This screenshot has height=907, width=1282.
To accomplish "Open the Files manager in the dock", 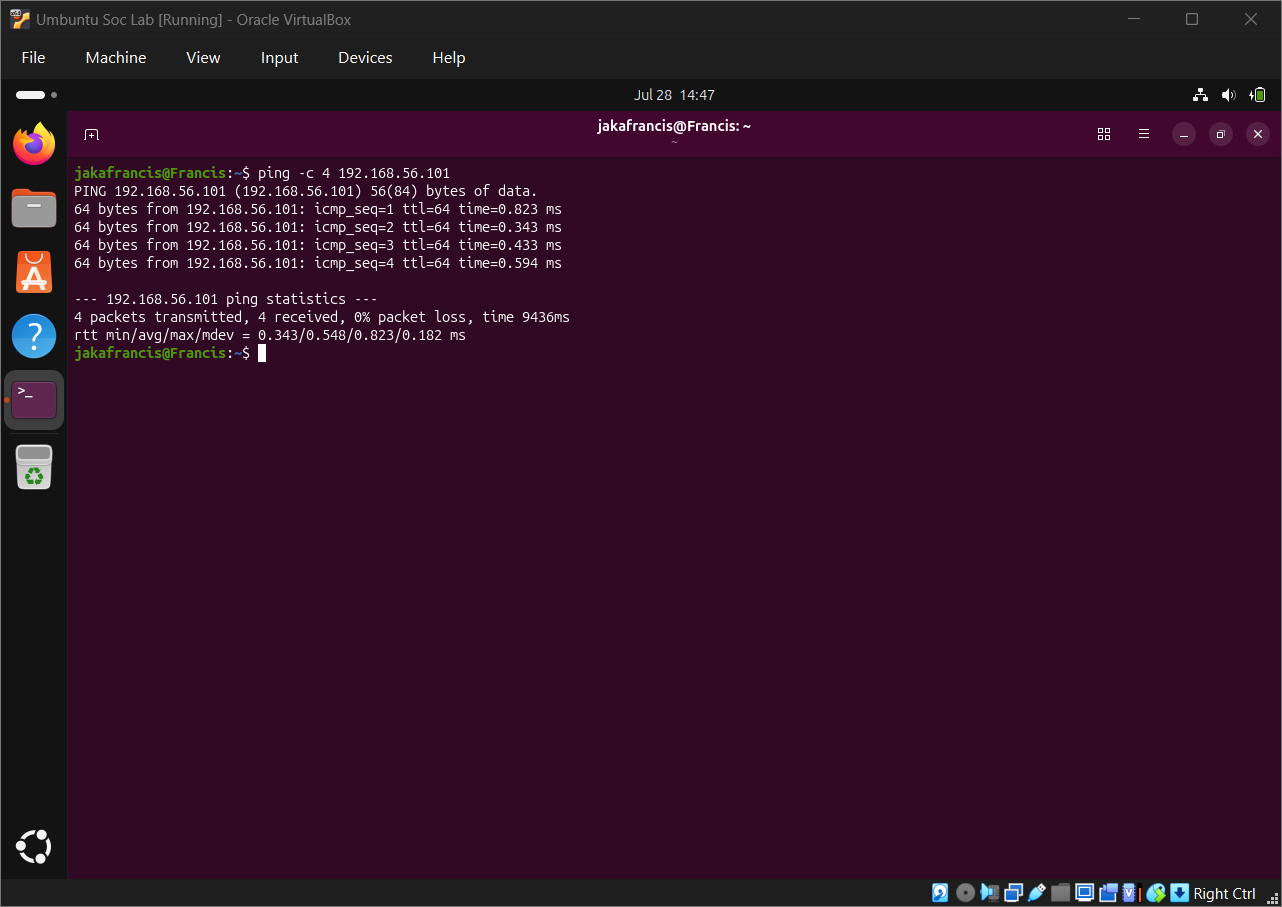I will [34, 208].
